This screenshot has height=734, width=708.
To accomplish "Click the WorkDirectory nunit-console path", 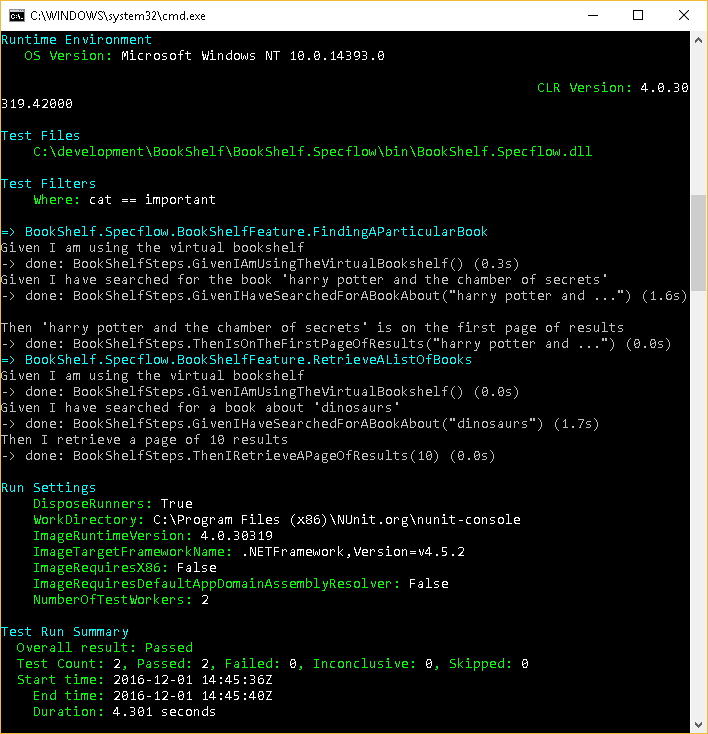I will (337, 520).
